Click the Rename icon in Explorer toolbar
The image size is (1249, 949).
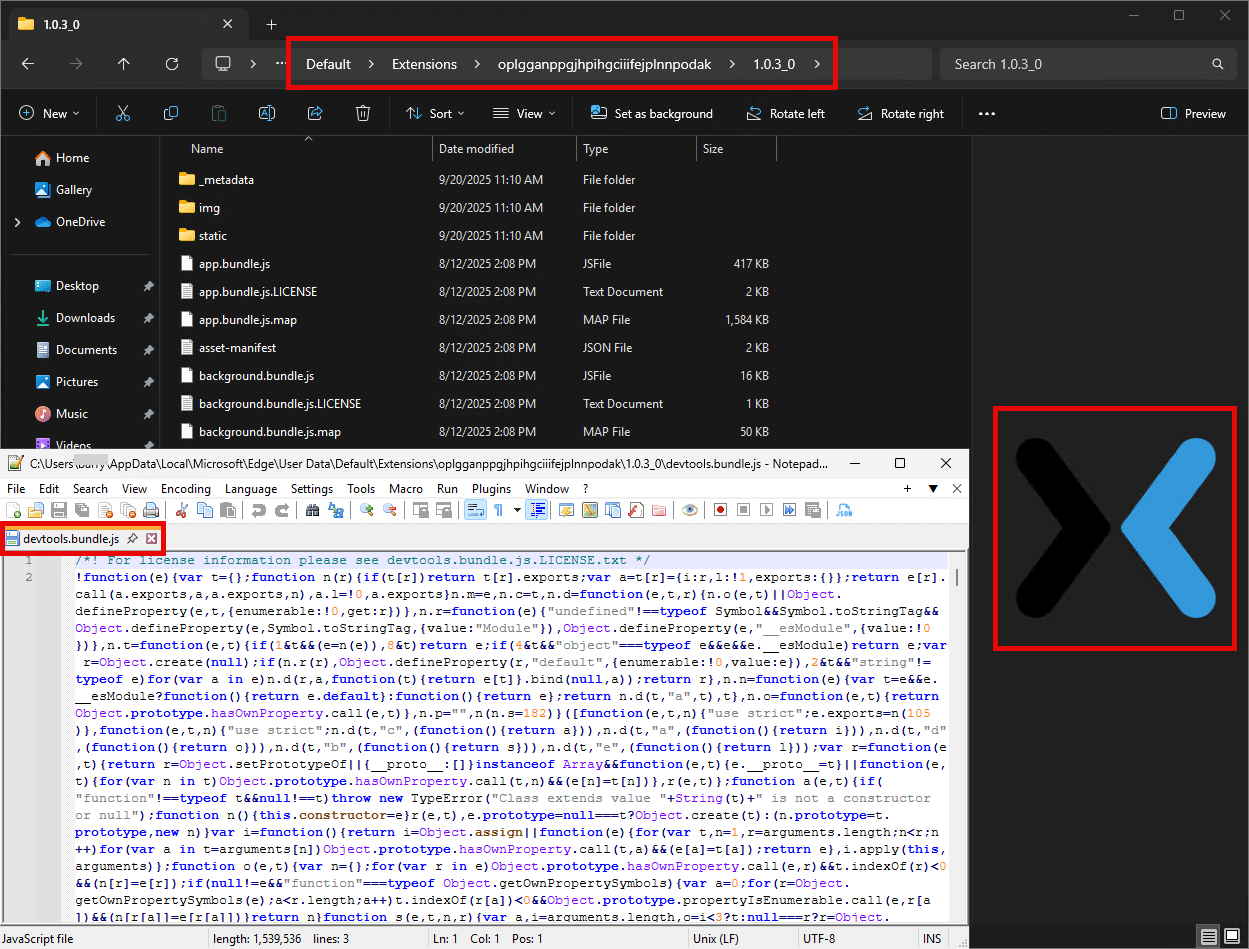(x=267, y=113)
